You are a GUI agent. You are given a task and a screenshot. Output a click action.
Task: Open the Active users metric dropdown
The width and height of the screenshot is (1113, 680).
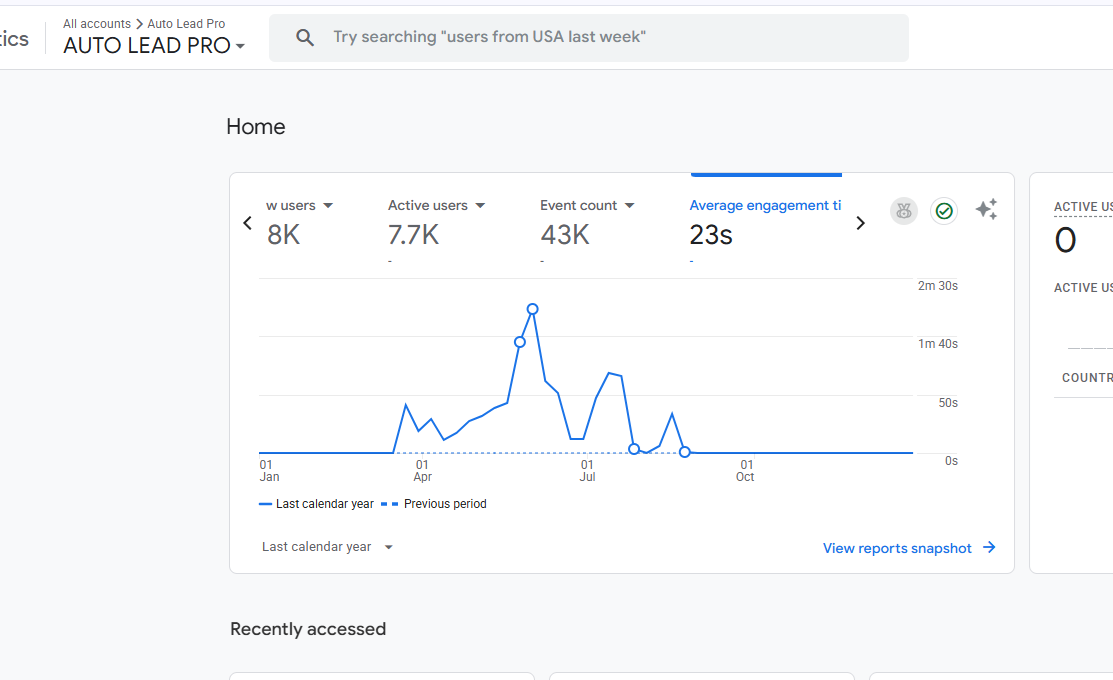point(480,205)
